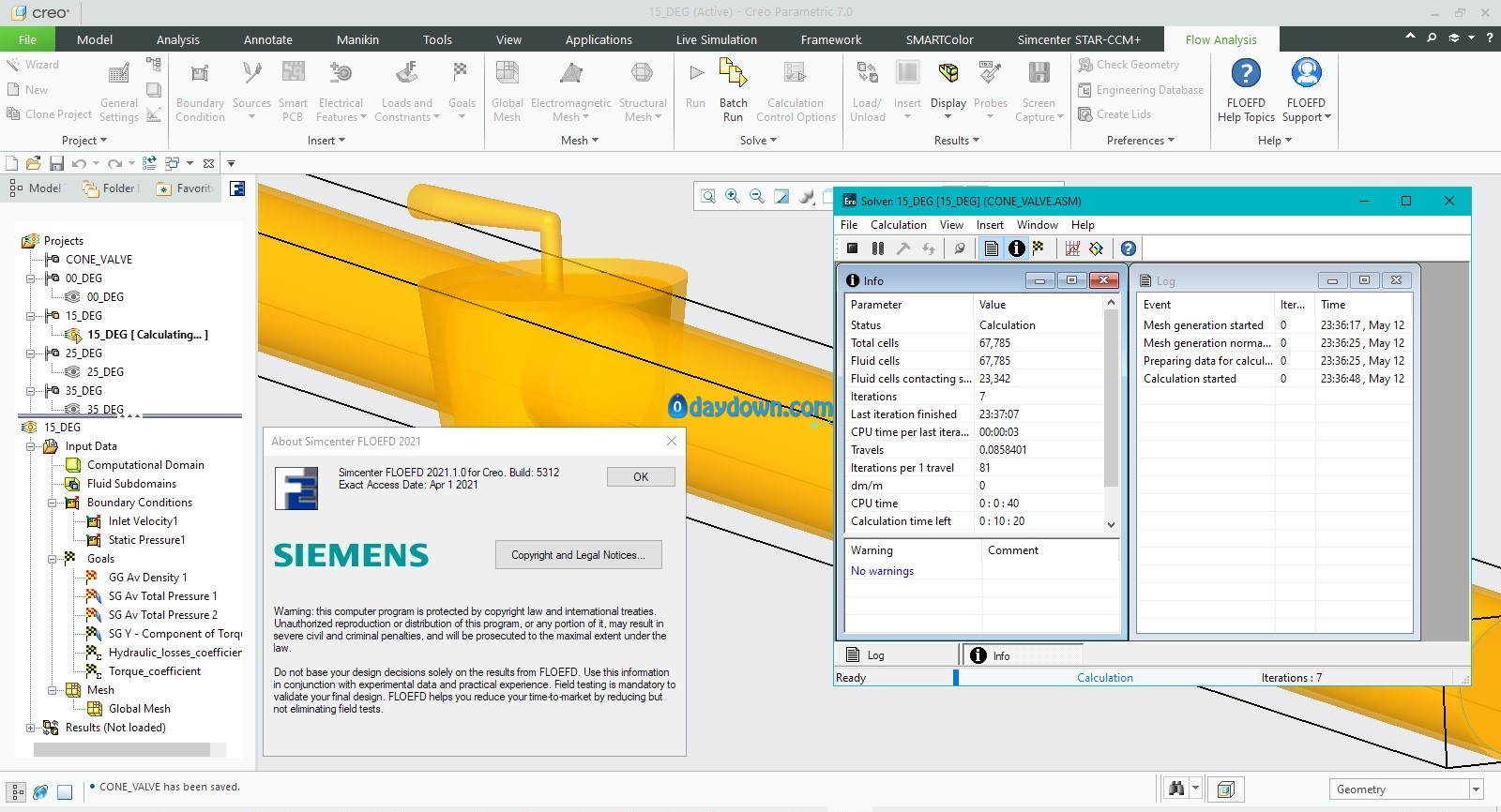Viewport: 1501px width, 812px height.
Task: Click horizontal scrollbar under FLOEFD tree
Action: [x=129, y=749]
